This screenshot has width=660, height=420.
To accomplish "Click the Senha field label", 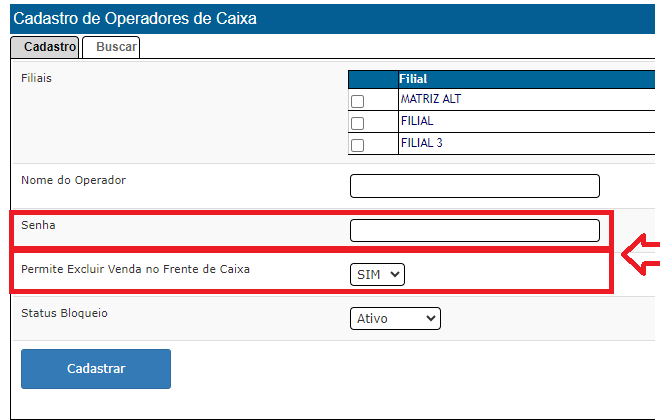I will (38, 225).
